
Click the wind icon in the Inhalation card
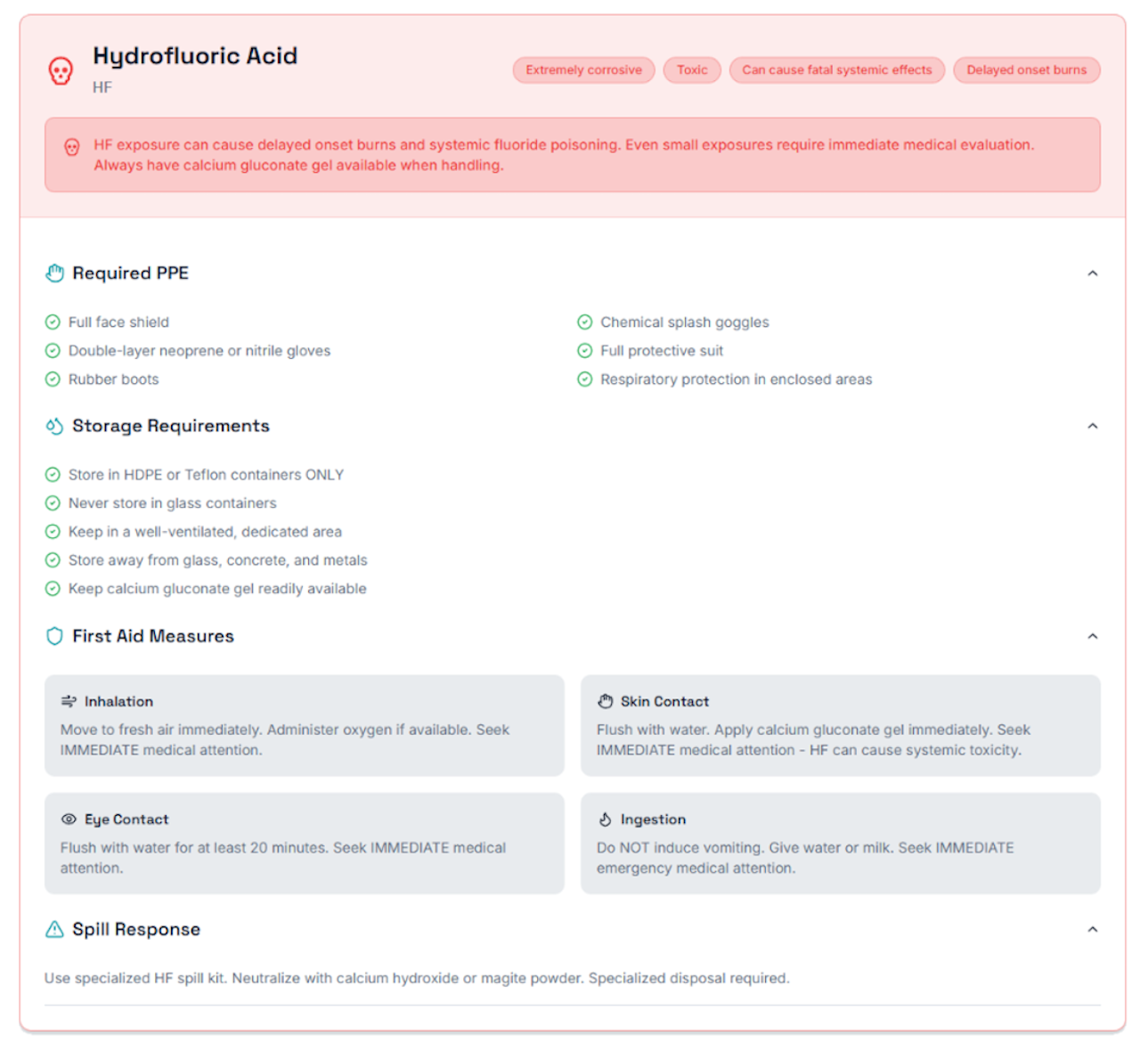click(x=69, y=702)
